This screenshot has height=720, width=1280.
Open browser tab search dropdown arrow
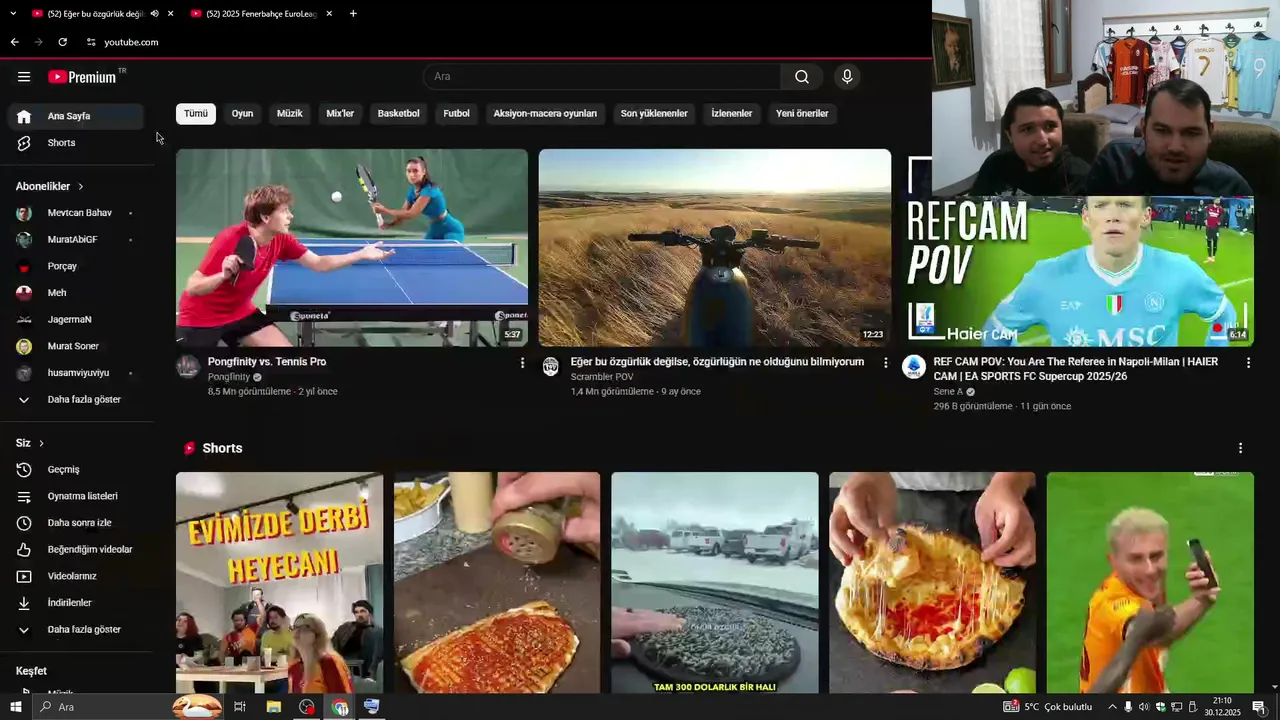(13, 14)
